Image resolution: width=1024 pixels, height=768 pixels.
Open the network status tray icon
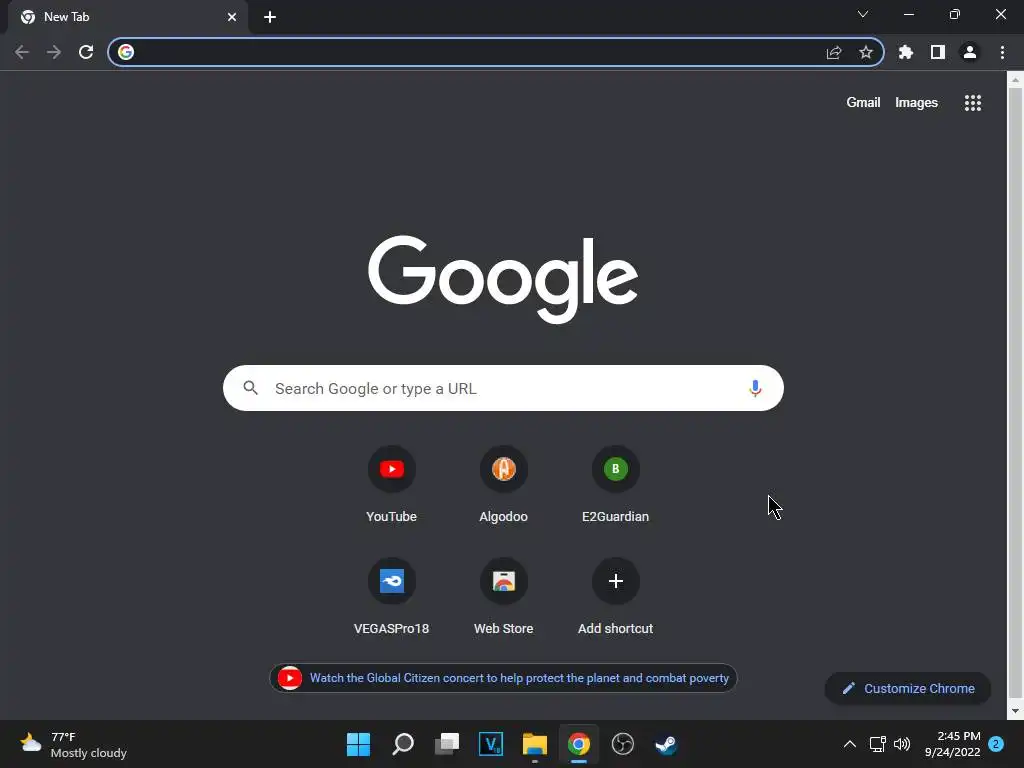point(878,744)
